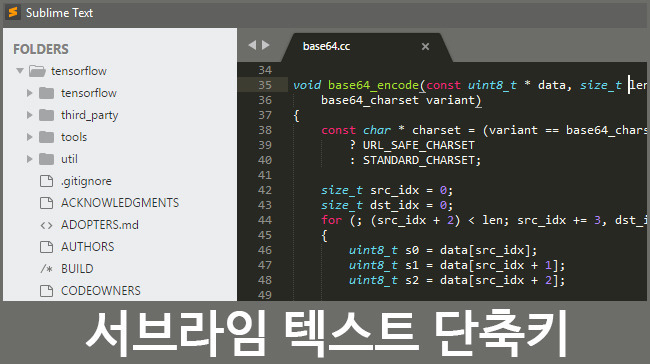This screenshot has height=364, width=650.
Task: Click the file icon next to CODEOWNERS
Action: coord(46,291)
